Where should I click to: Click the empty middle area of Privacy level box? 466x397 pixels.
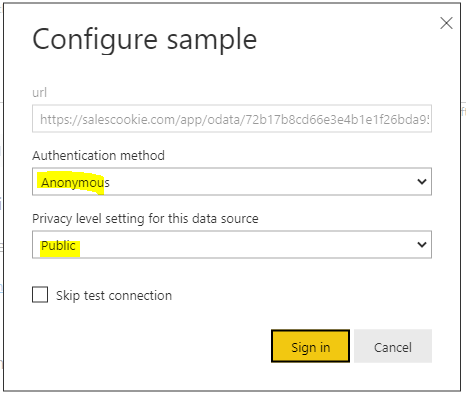[247, 245]
